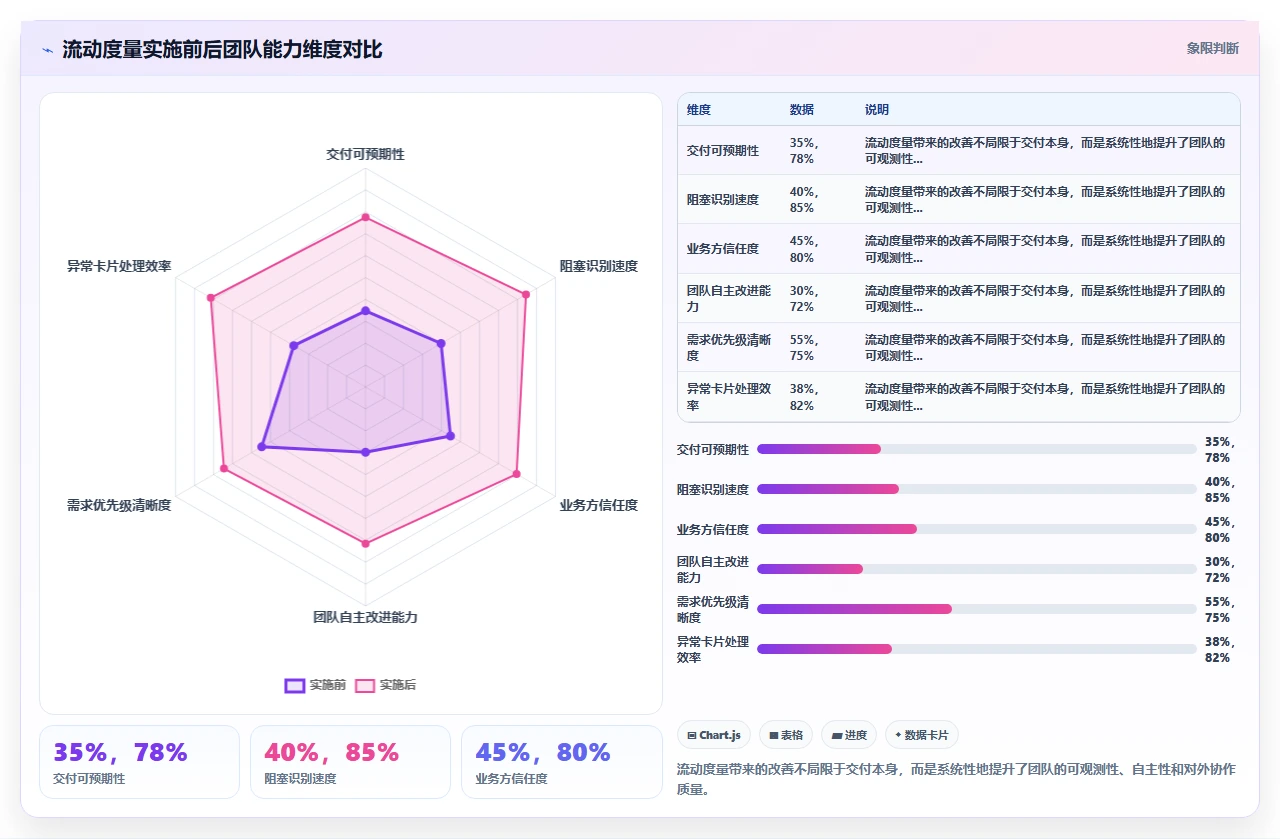This screenshot has height=839, width=1280.
Task: Click the 团队自主改进能力 label on the radar chart
Action: (365, 617)
